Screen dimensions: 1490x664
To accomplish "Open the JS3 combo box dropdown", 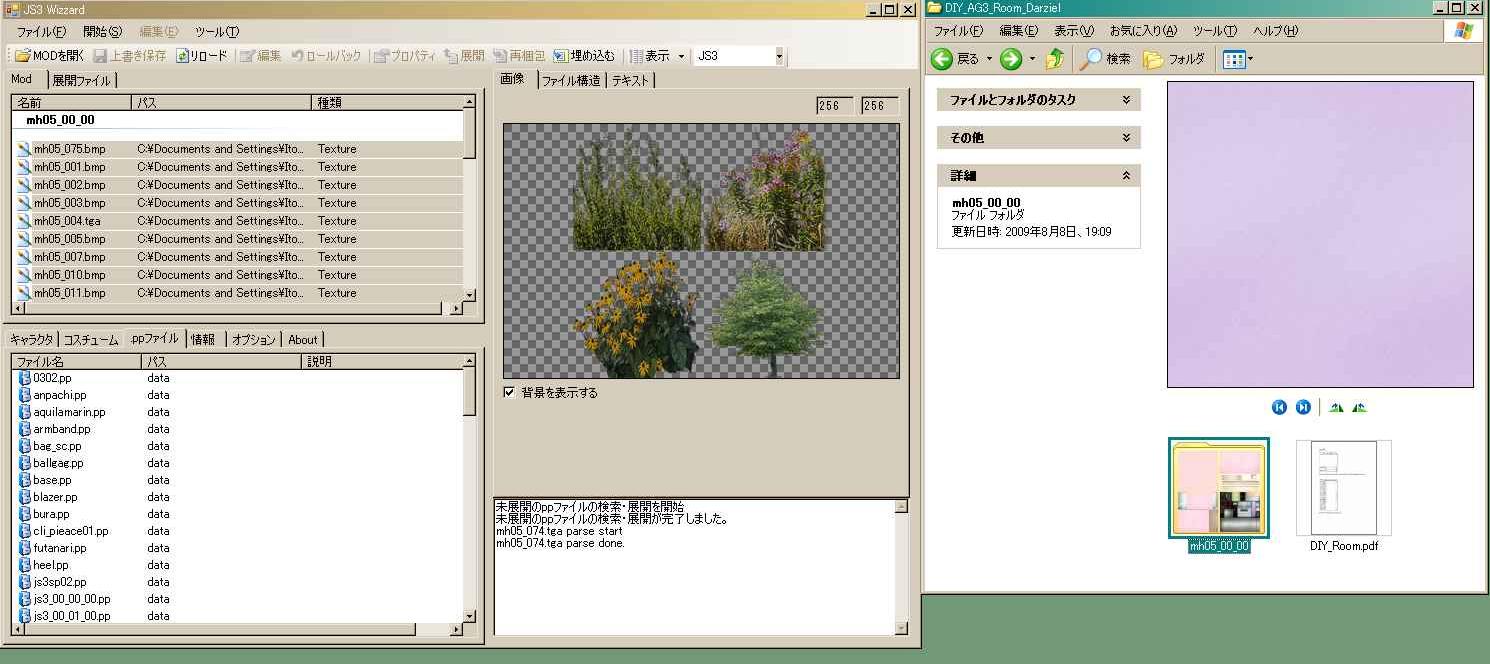I will pyautogui.click(x=780, y=56).
